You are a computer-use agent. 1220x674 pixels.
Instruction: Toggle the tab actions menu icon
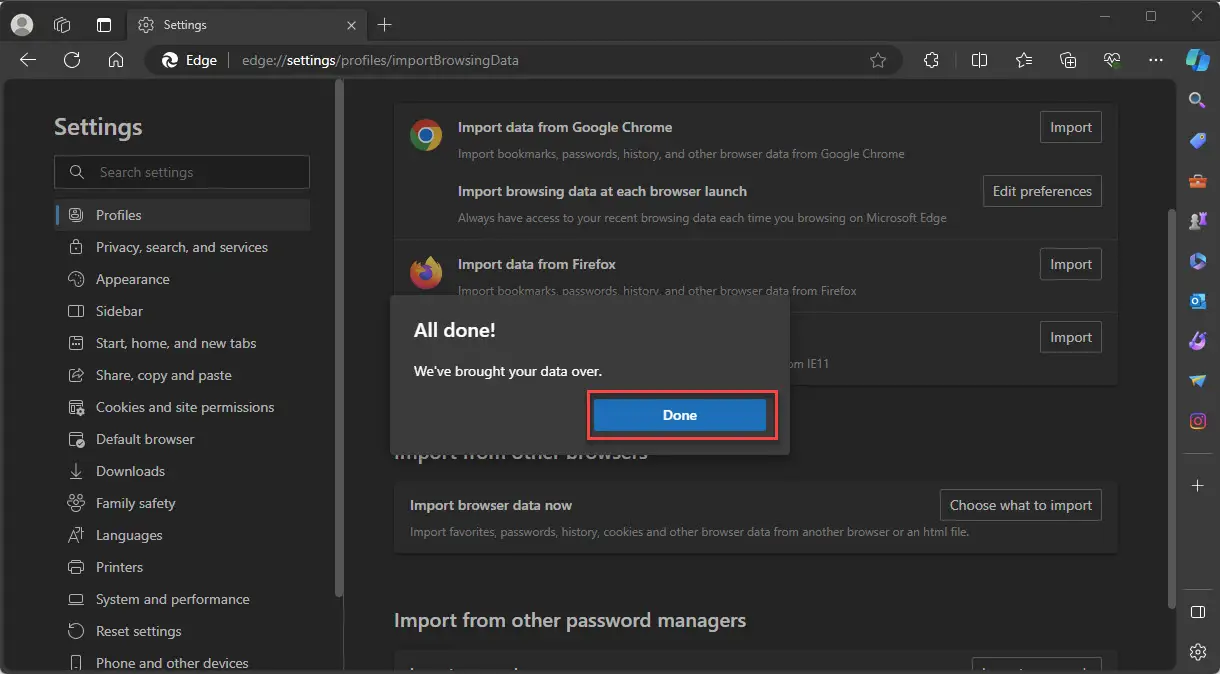tap(104, 25)
